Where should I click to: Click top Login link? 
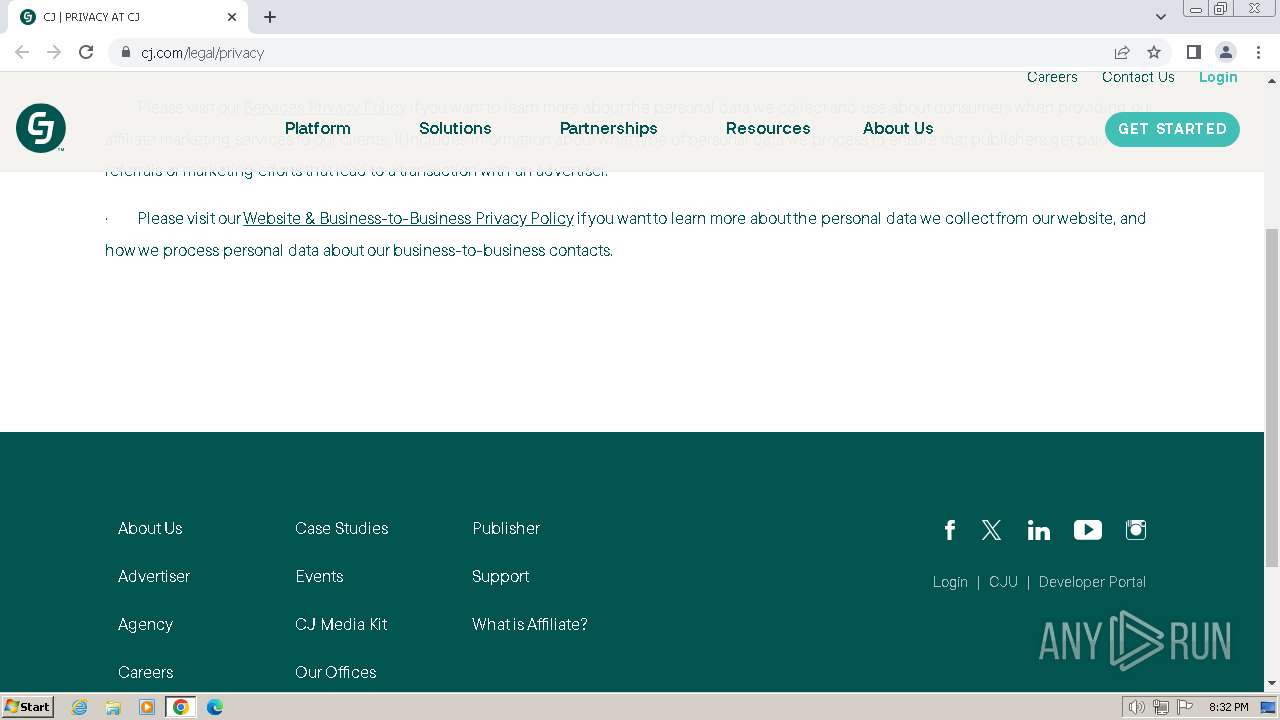click(x=1218, y=77)
